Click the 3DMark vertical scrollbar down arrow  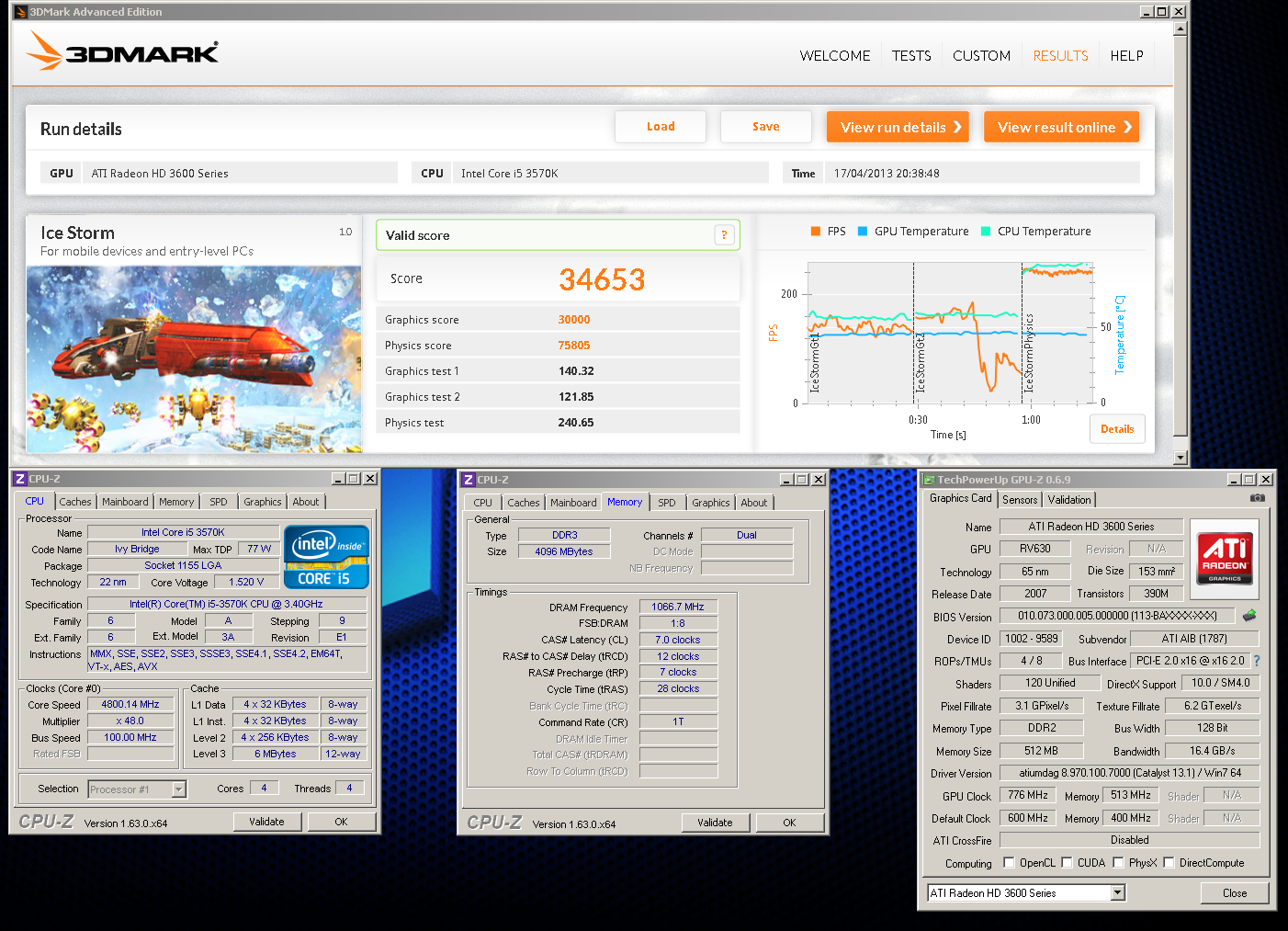tap(1181, 458)
